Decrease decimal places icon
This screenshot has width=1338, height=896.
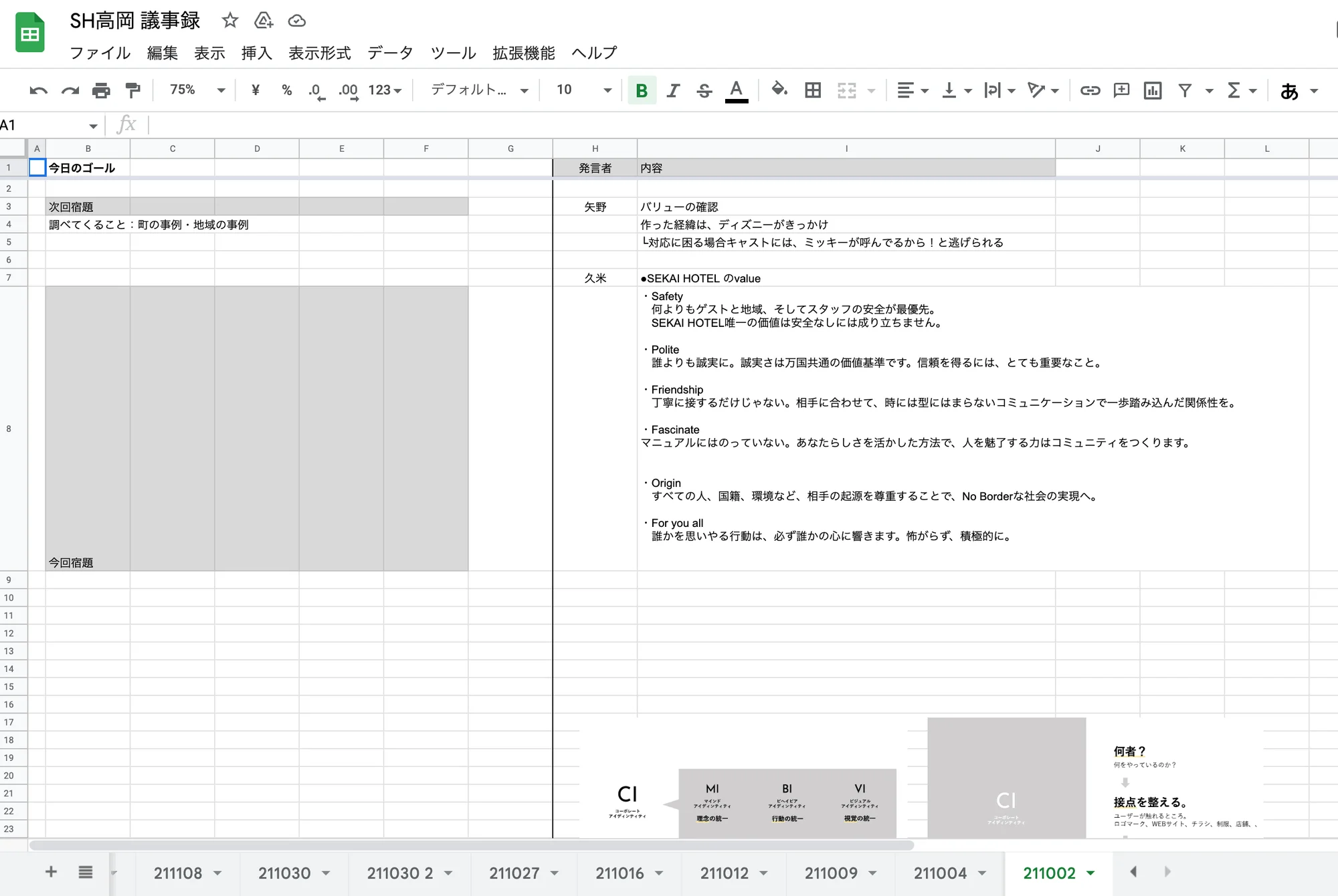(x=316, y=91)
